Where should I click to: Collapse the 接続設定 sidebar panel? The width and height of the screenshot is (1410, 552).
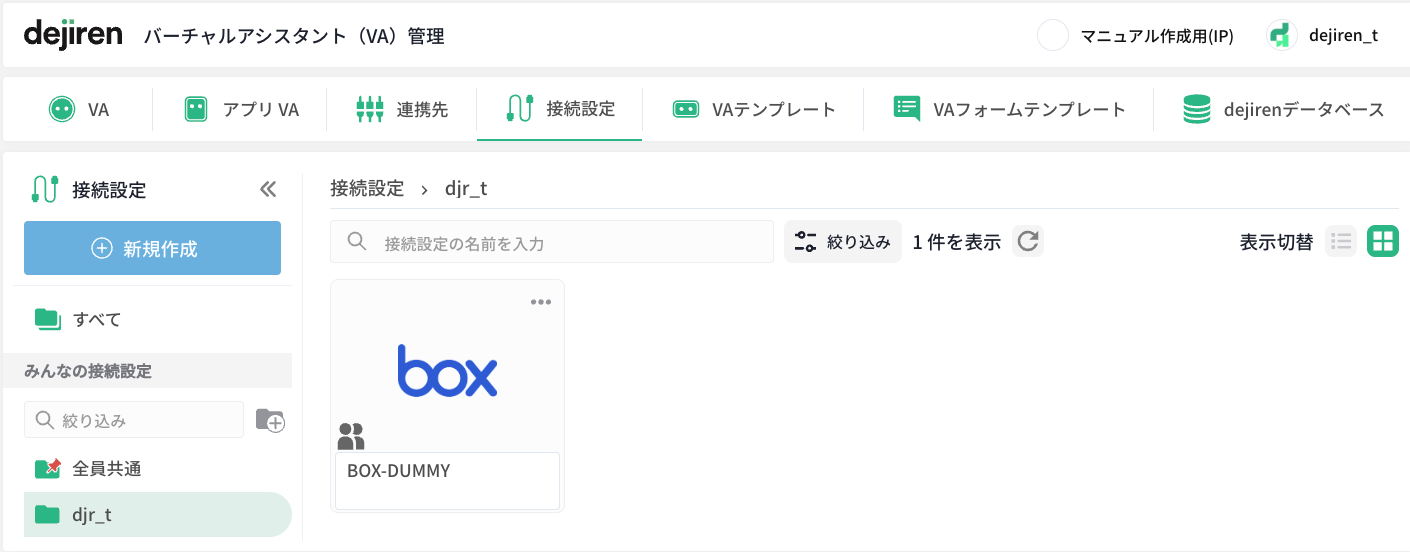(267, 189)
